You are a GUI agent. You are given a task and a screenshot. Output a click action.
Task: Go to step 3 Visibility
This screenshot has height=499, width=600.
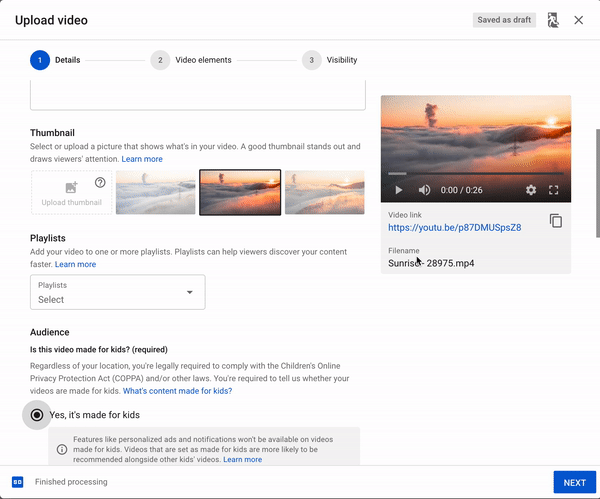[x=329, y=60]
